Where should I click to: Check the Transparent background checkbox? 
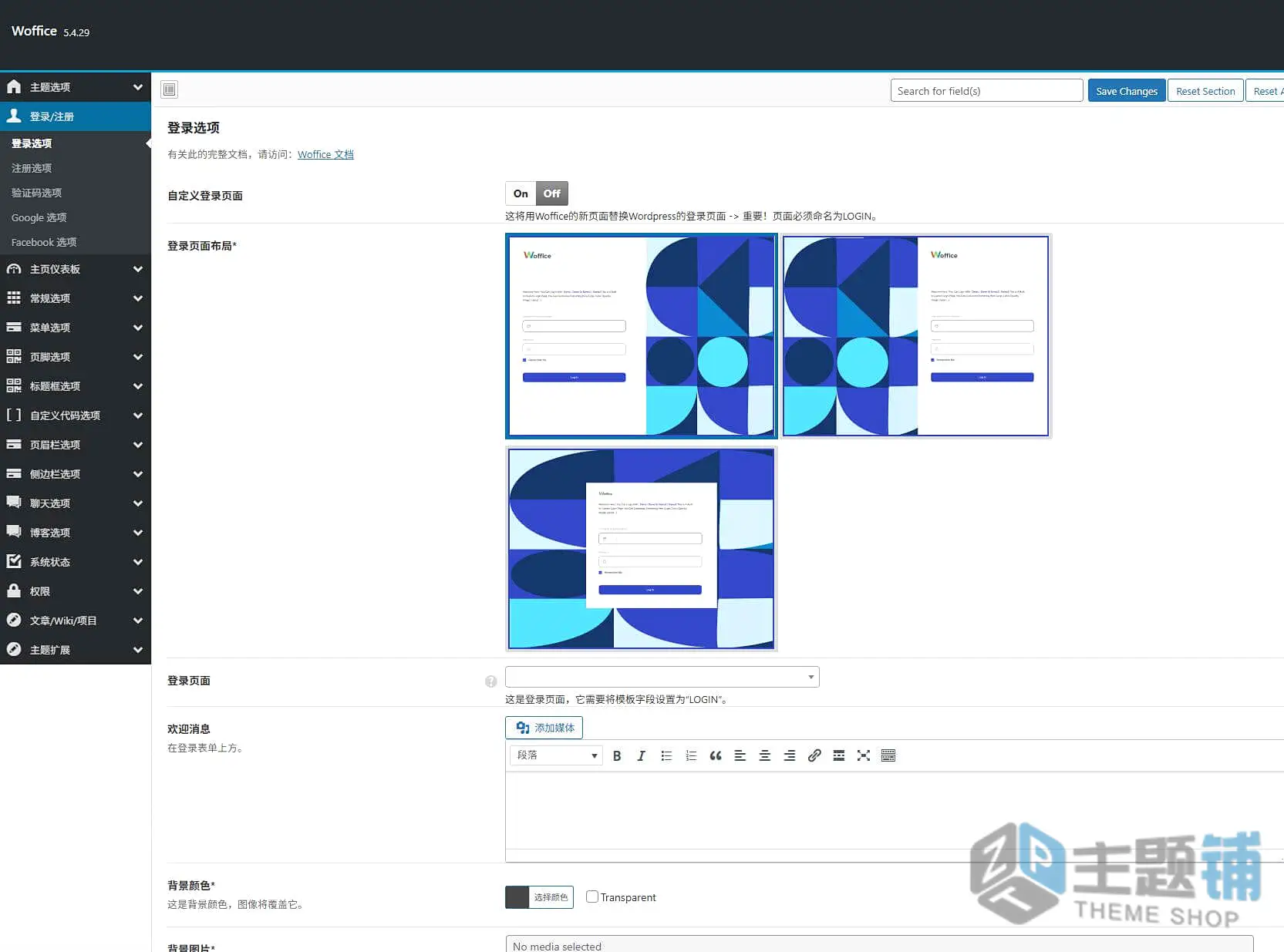coord(592,896)
